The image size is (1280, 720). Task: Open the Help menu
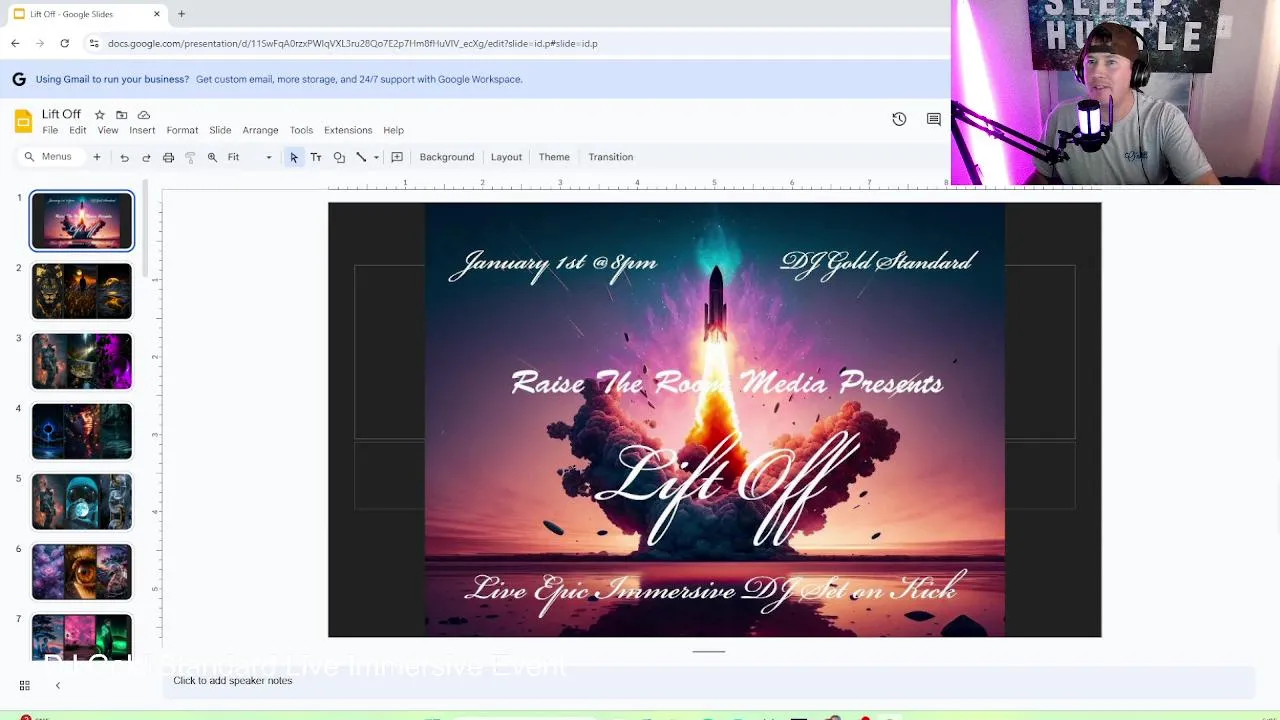[x=393, y=130]
